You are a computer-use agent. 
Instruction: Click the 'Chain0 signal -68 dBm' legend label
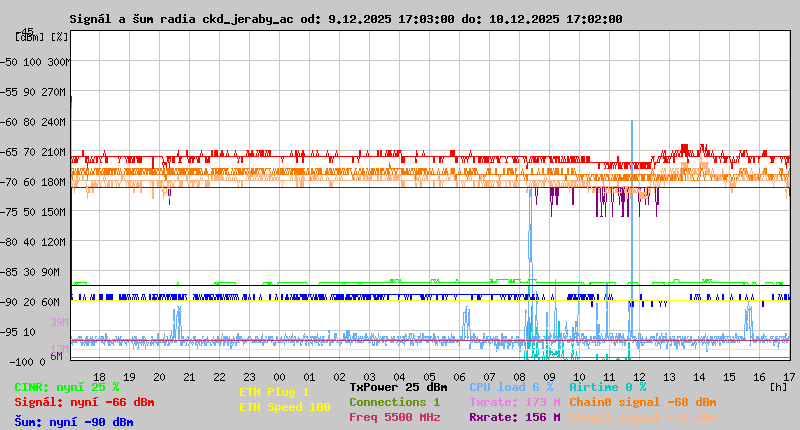[643, 402]
